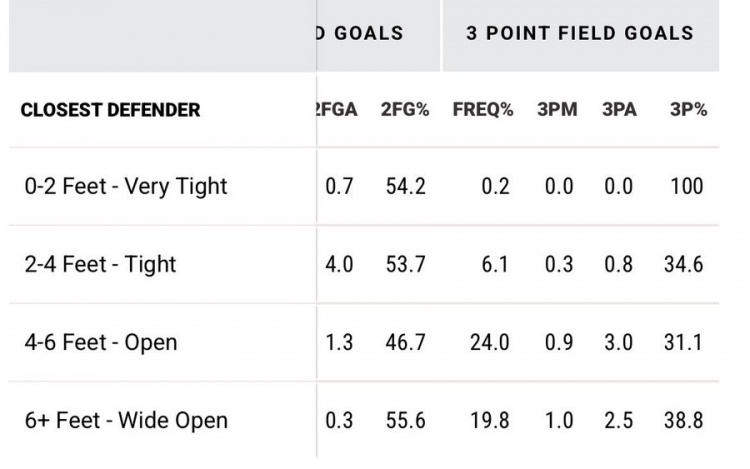
Task: Click the 3PA column header
Action: [x=619, y=110]
